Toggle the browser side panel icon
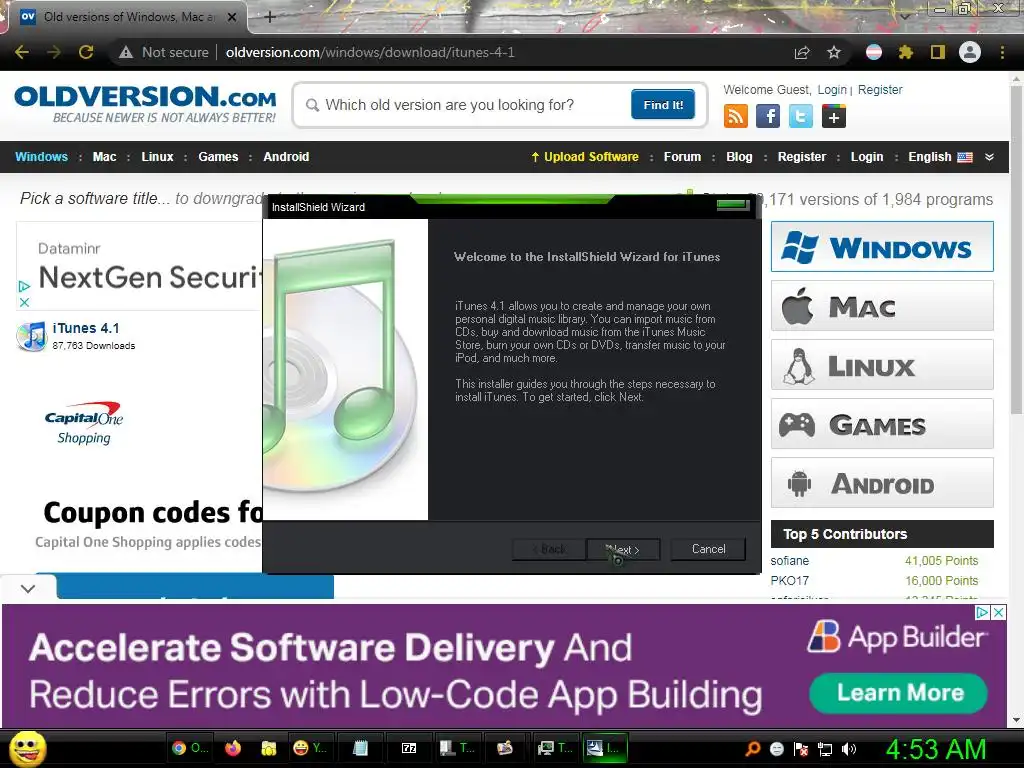The width and height of the screenshot is (1024, 768). [938, 52]
